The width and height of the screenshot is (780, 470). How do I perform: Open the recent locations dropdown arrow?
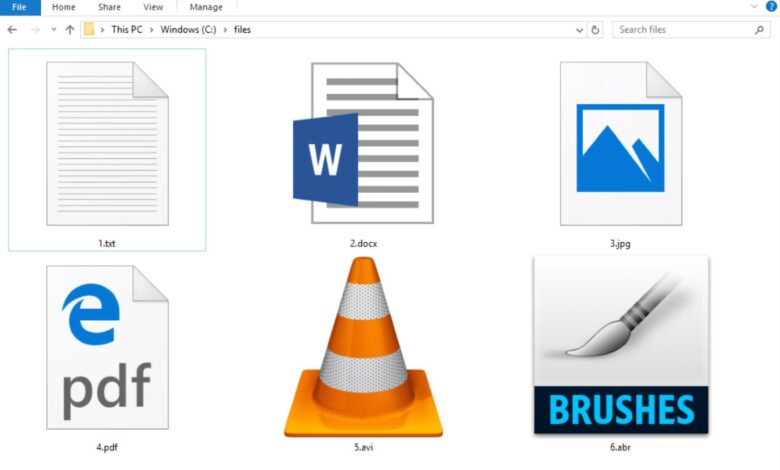[54, 30]
